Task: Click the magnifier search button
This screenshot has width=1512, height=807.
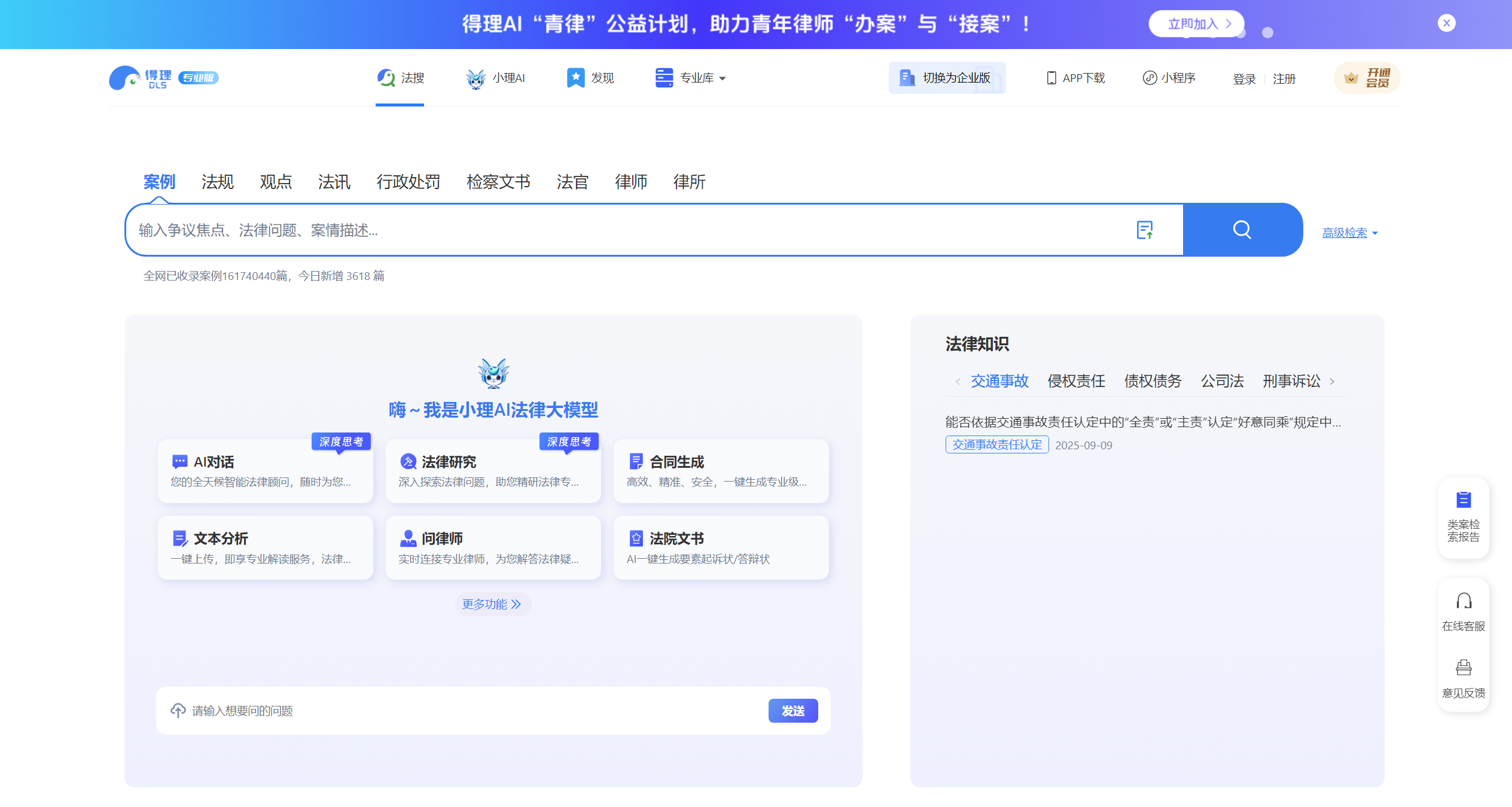Action: (1242, 230)
